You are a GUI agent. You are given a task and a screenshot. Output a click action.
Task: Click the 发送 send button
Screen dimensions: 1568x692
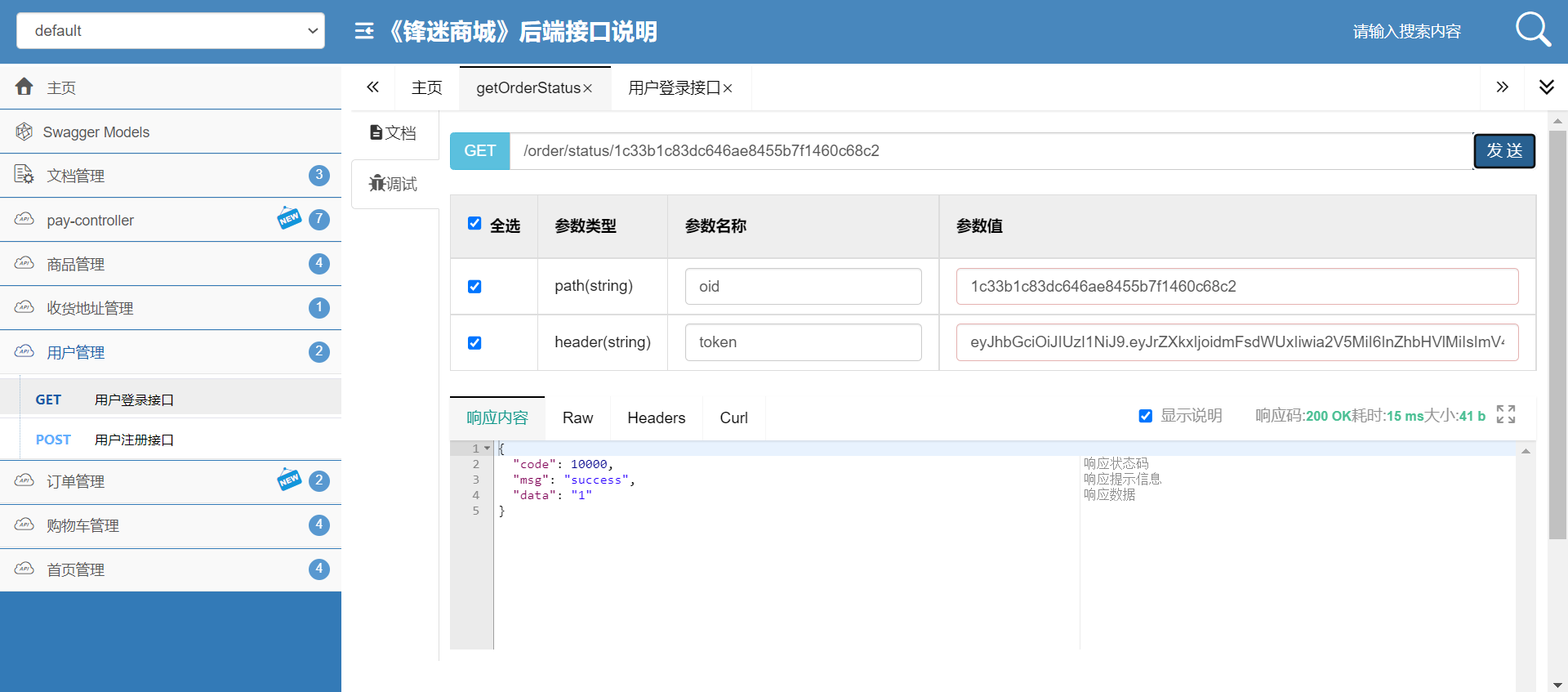pos(1504,151)
